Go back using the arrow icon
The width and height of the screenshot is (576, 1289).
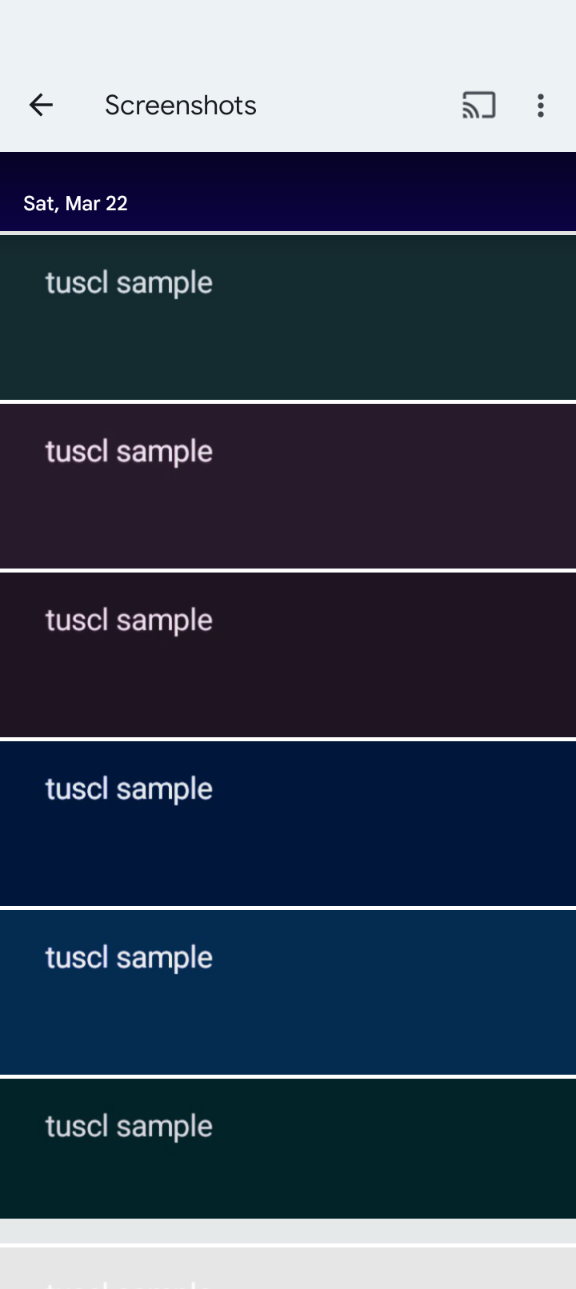tap(41, 105)
